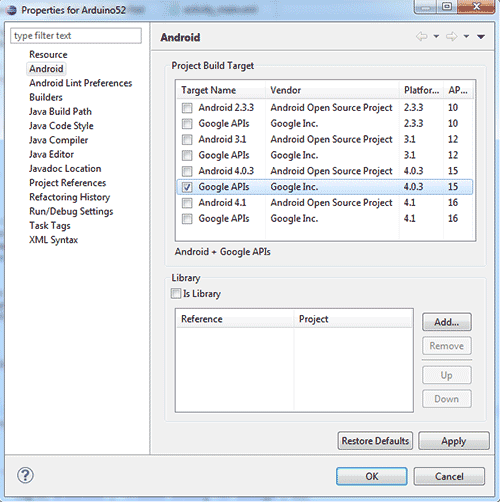Screen dimensions: 500x502
Task: Open Android Lint Preferences page
Action: point(81,83)
